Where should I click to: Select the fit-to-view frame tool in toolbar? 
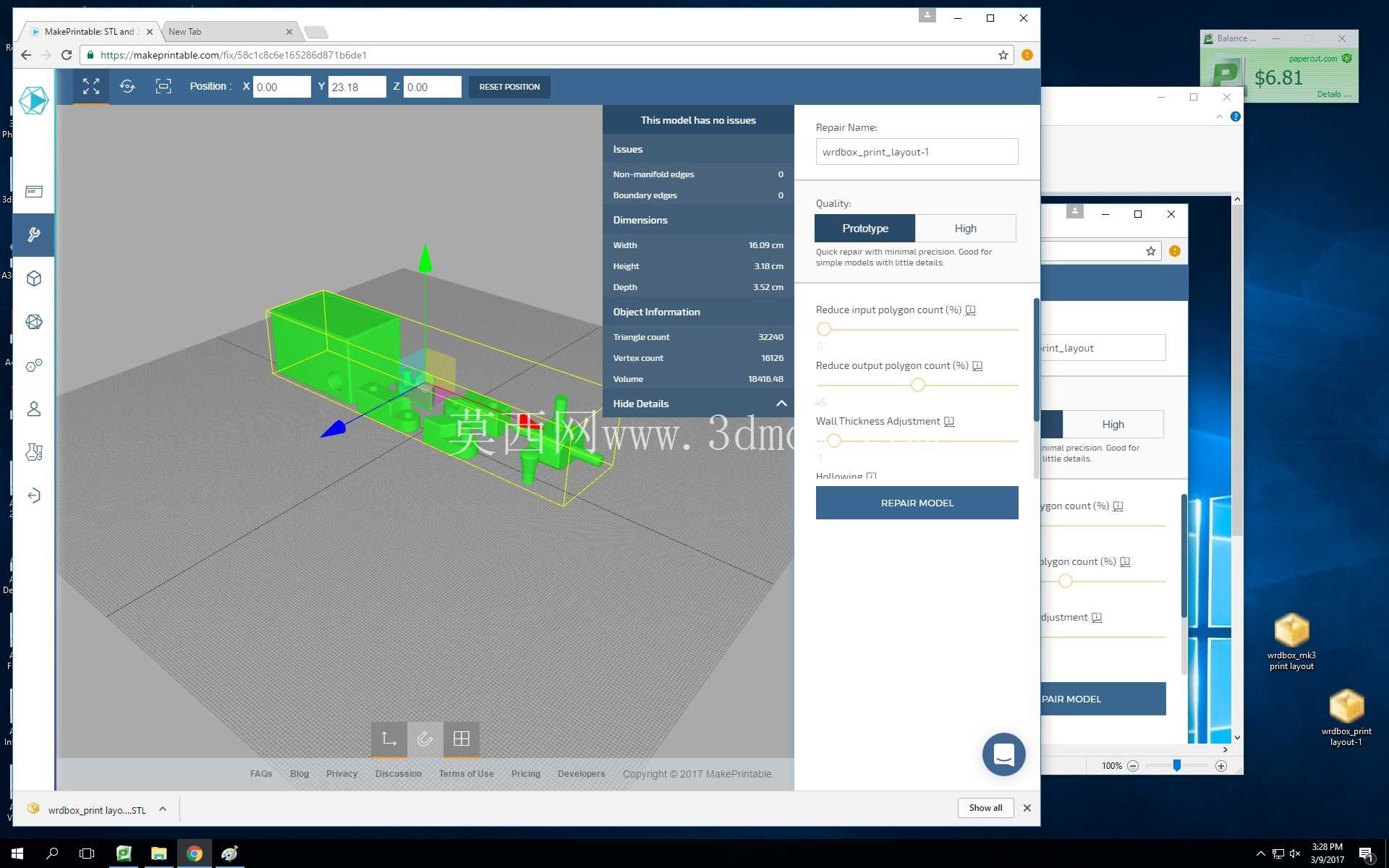pos(163,87)
